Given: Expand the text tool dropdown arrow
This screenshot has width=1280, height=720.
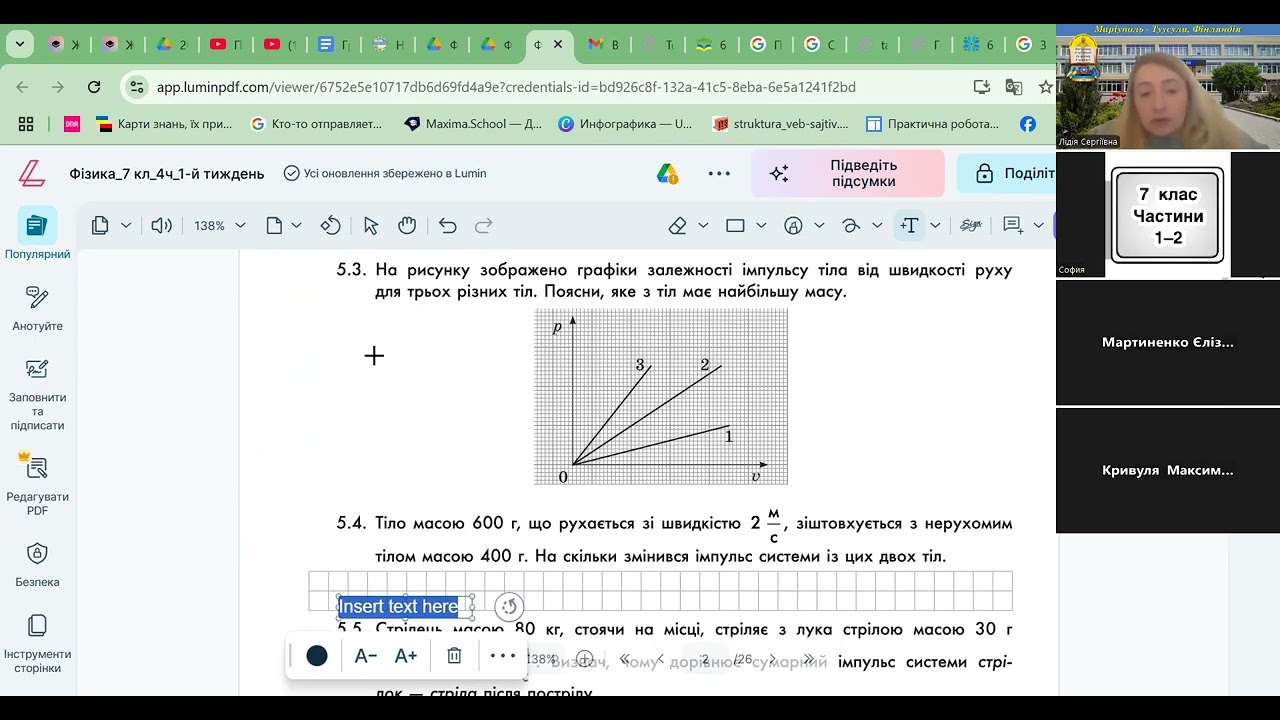Looking at the screenshot, I should tap(935, 226).
